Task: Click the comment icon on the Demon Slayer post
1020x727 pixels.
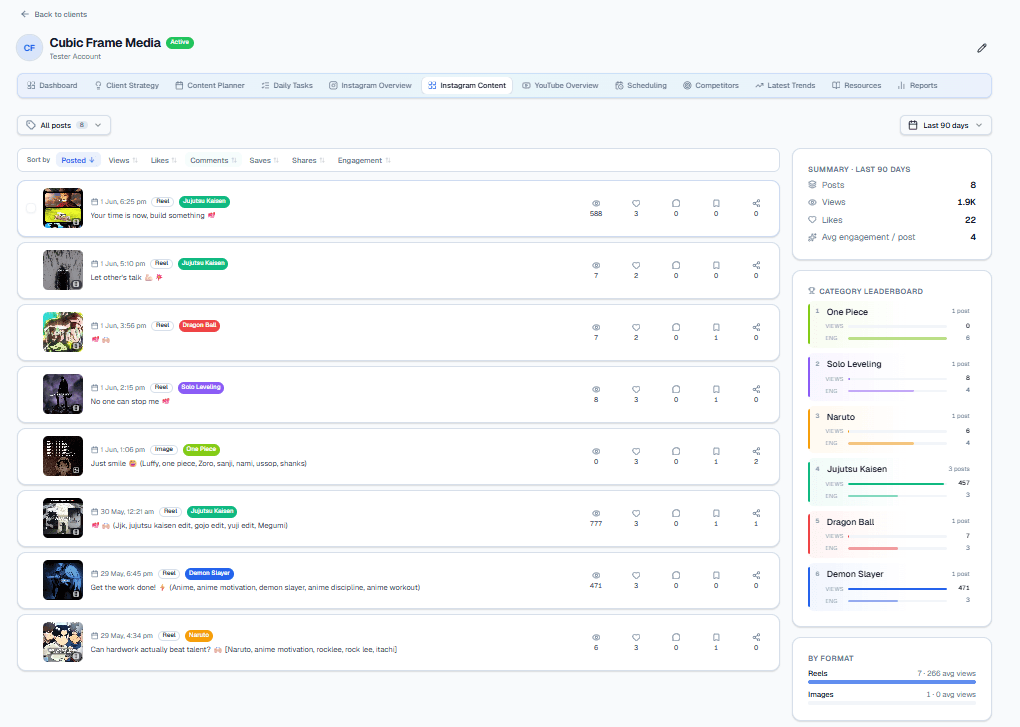Action: tap(676, 575)
